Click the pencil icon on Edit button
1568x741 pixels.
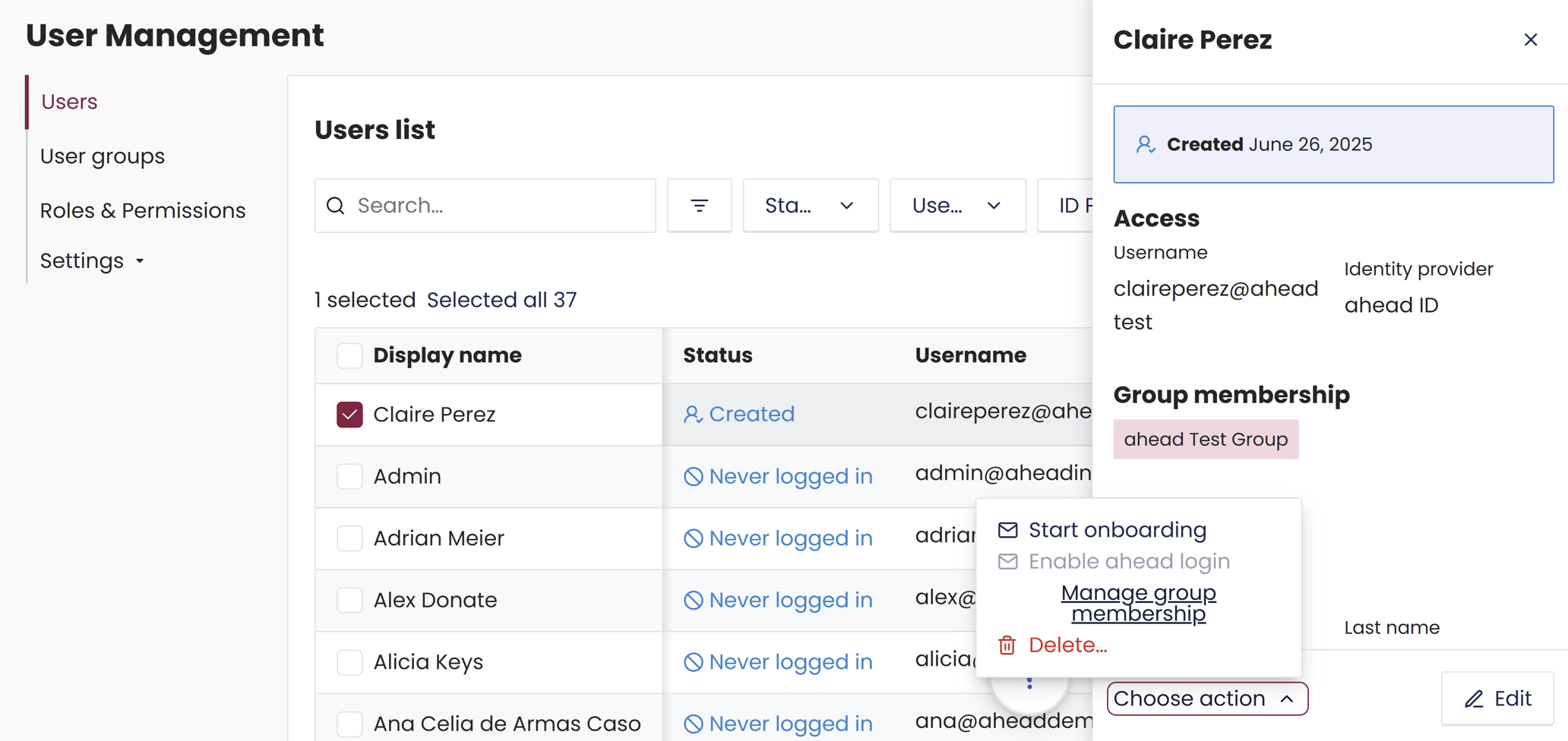[1474, 698]
